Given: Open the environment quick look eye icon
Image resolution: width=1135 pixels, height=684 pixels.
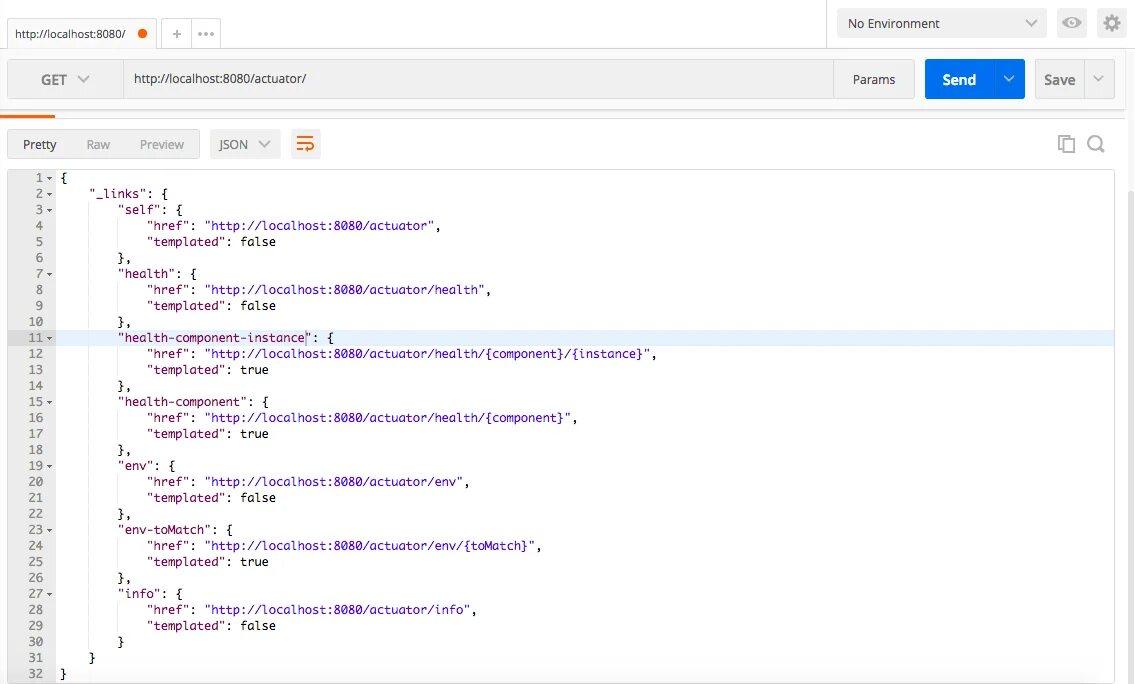Looking at the screenshot, I should 1071,23.
